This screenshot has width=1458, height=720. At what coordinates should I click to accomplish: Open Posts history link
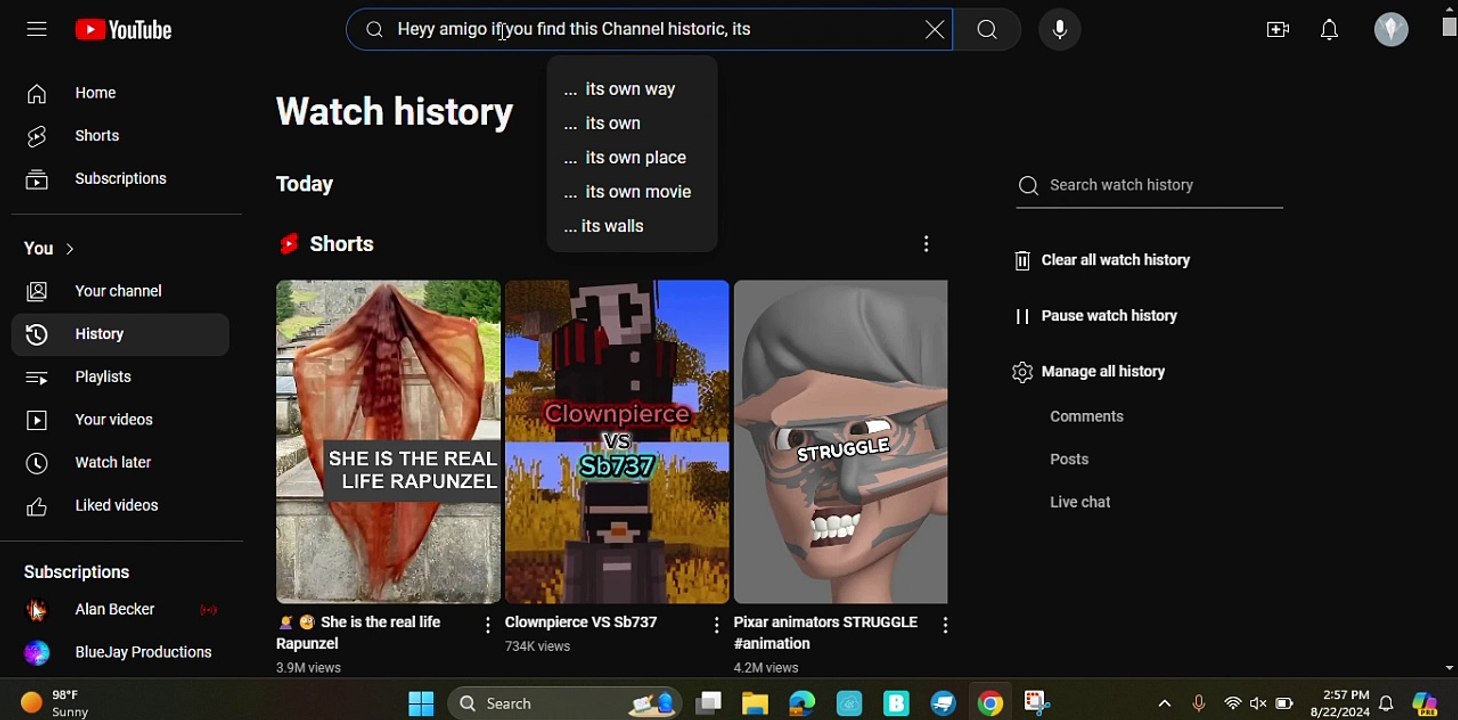coord(1069,460)
